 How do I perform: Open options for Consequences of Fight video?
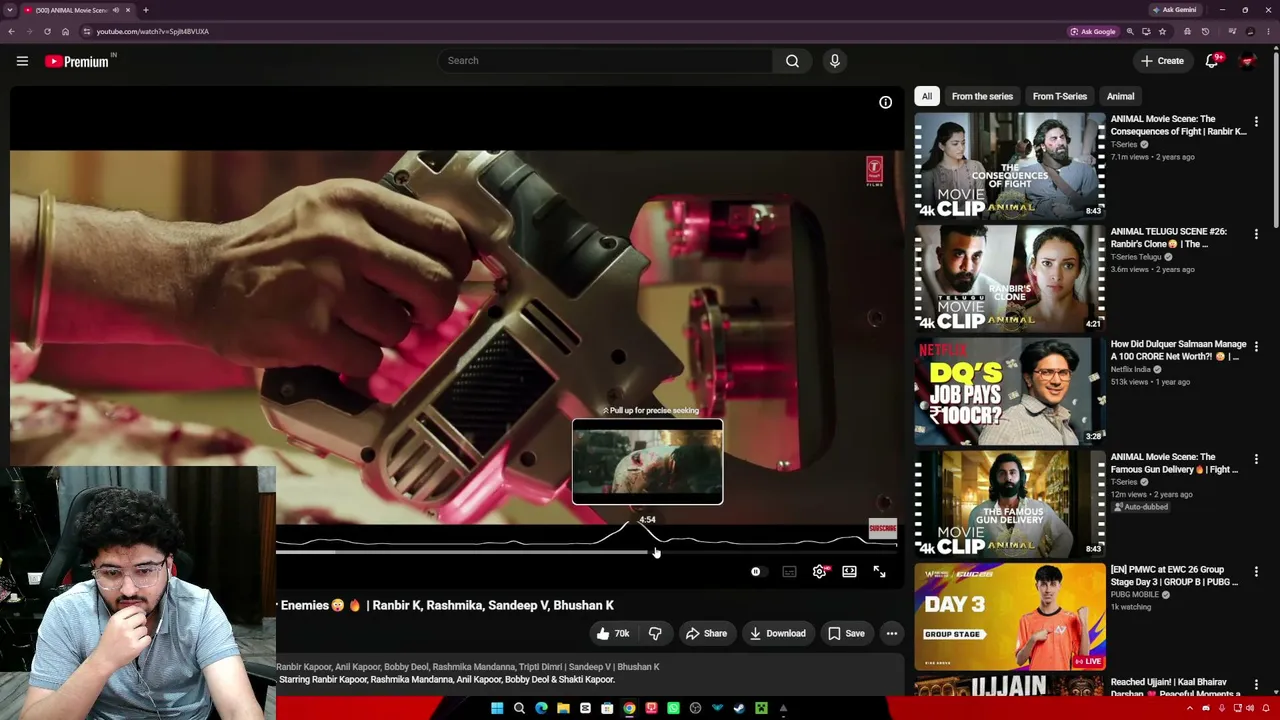[1256, 121]
